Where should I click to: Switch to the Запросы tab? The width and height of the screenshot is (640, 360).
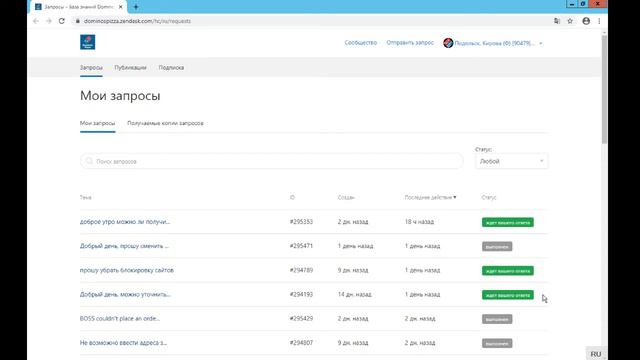tap(91, 68)
